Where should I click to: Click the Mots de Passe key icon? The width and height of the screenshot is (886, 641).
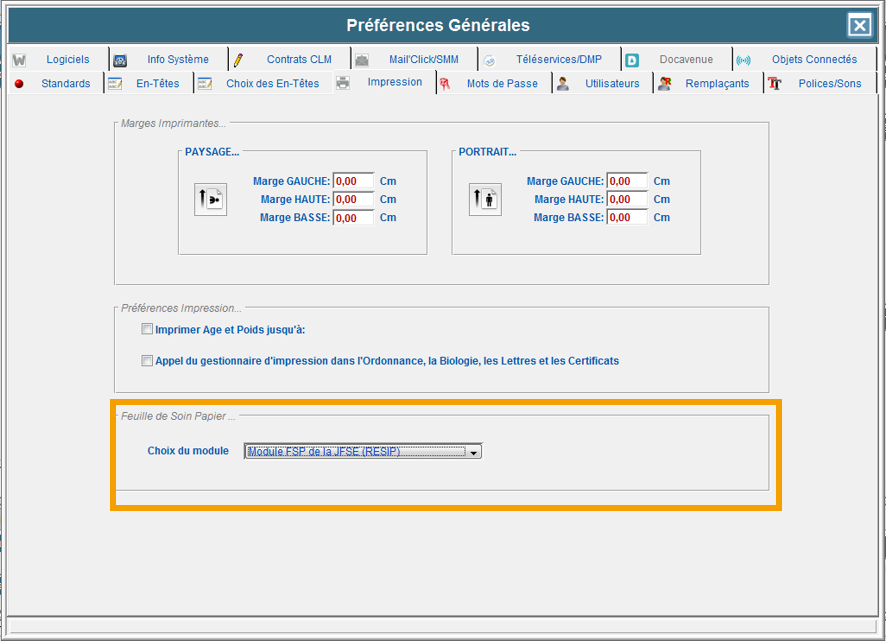(x=444, y=84)
